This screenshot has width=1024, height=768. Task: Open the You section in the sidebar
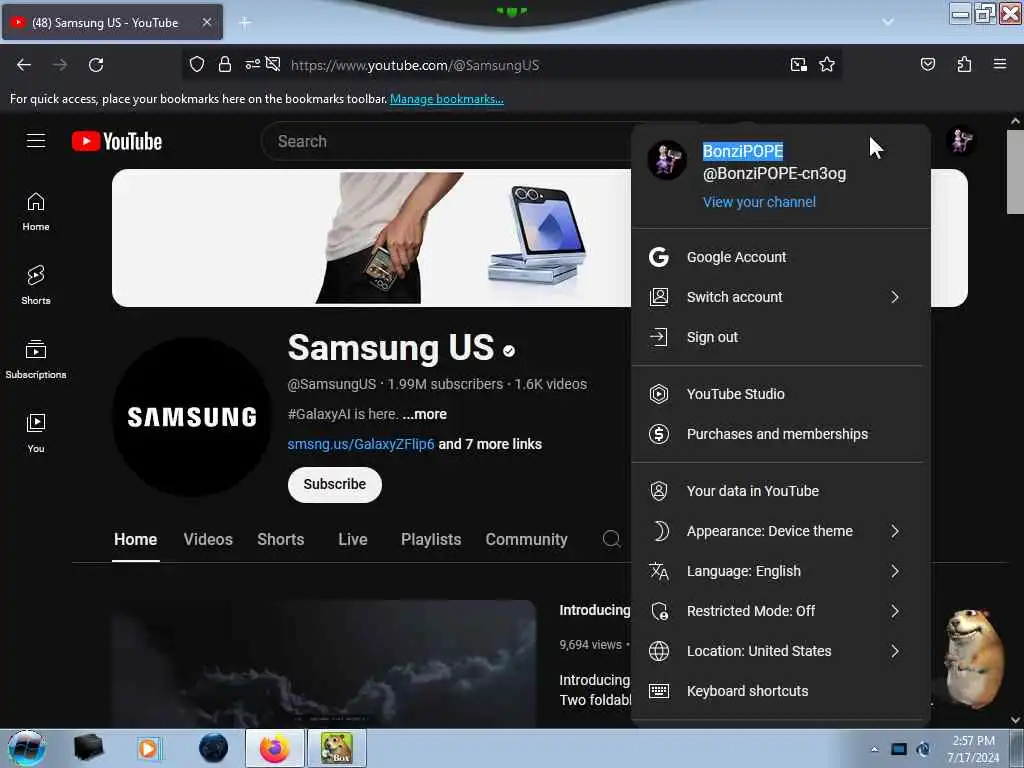(x=36, y=433)
